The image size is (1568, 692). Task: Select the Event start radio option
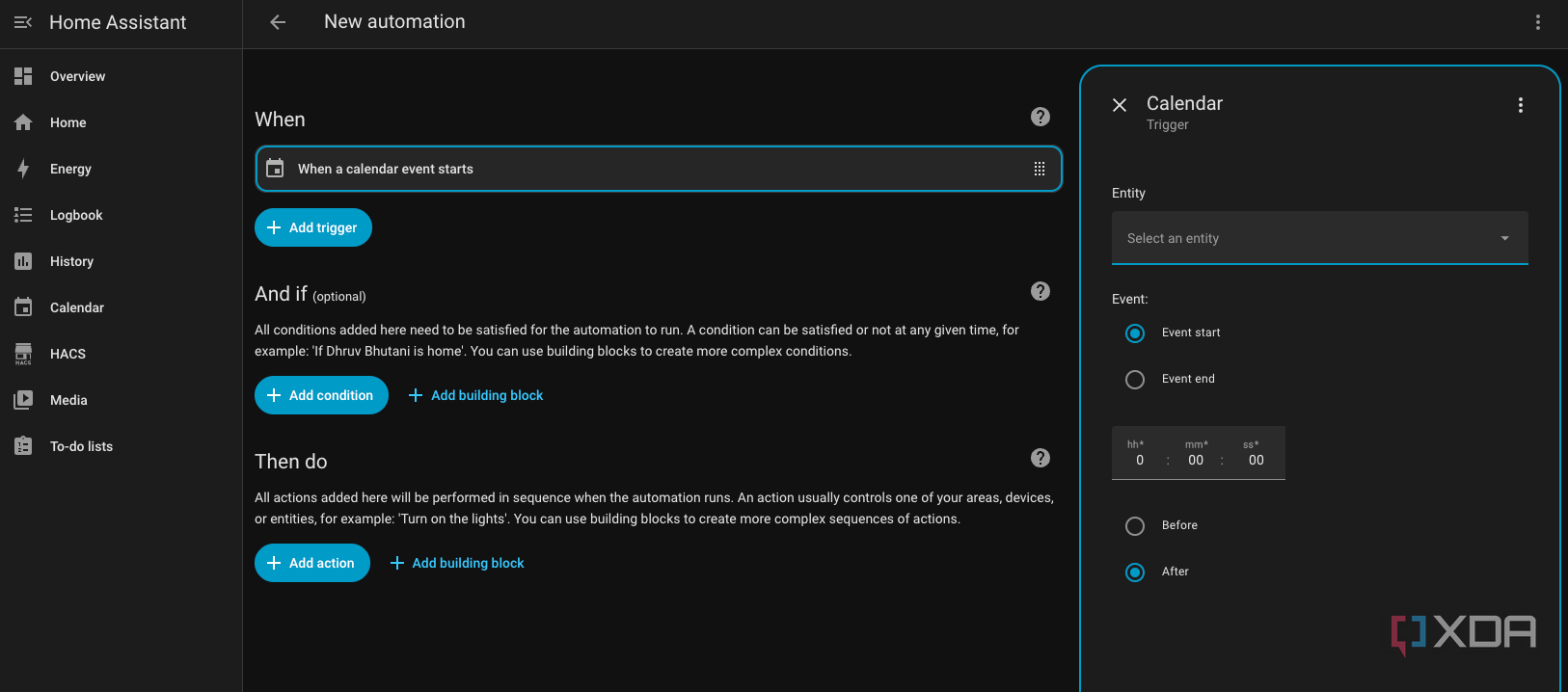coord(1135,333)
